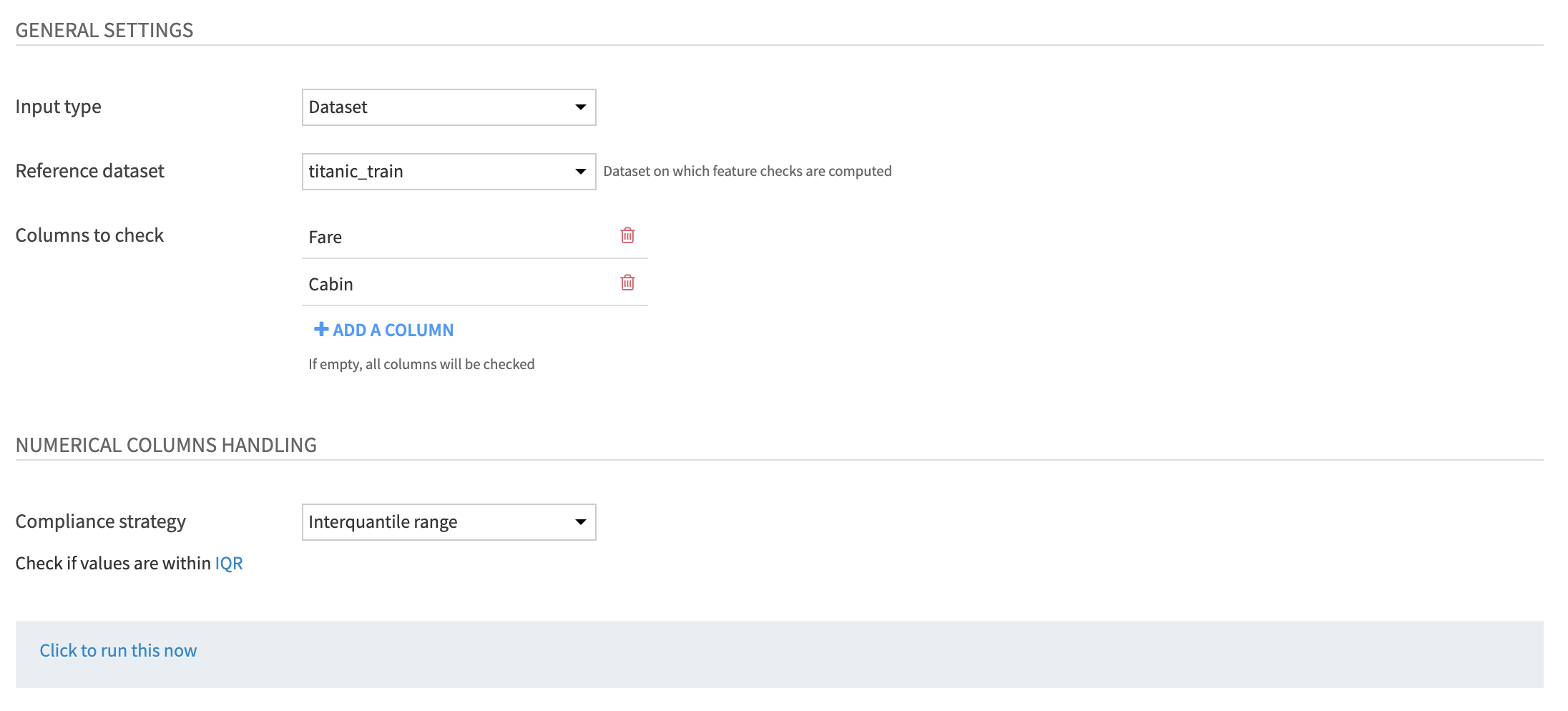1568x711 pixels.
Task: Open the IQR link
Action: click(x=229, y=564)
